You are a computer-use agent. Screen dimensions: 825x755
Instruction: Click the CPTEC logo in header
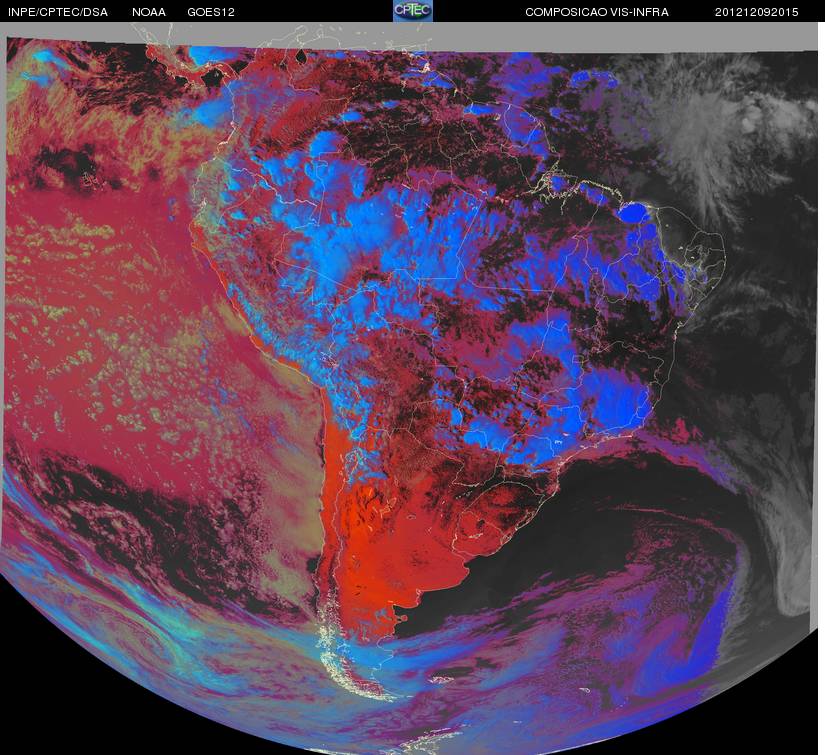pyautogui.click(x=413, y=11)
